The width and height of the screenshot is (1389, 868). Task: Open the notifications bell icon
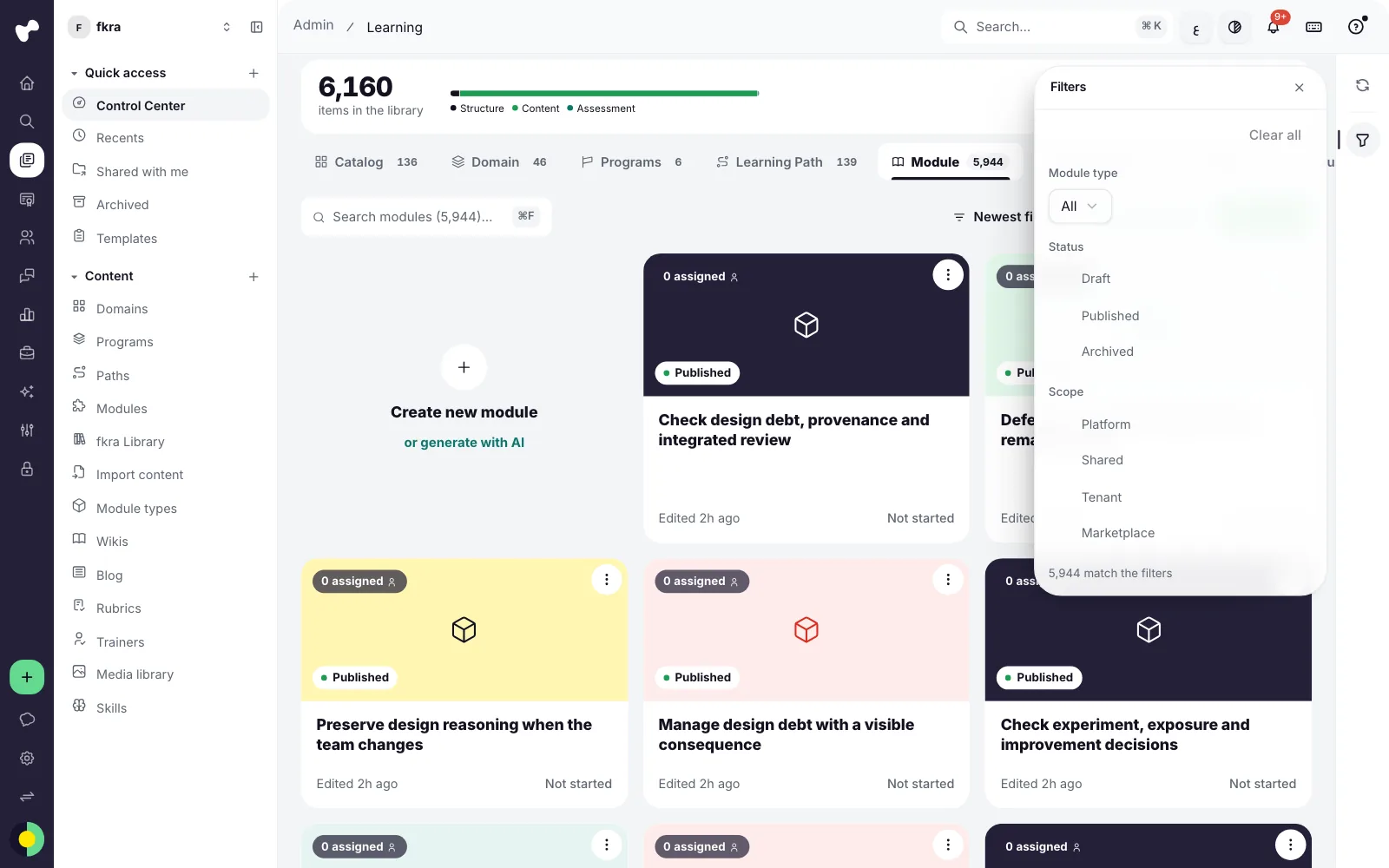pyautogui.click(x=1274, y=27)
